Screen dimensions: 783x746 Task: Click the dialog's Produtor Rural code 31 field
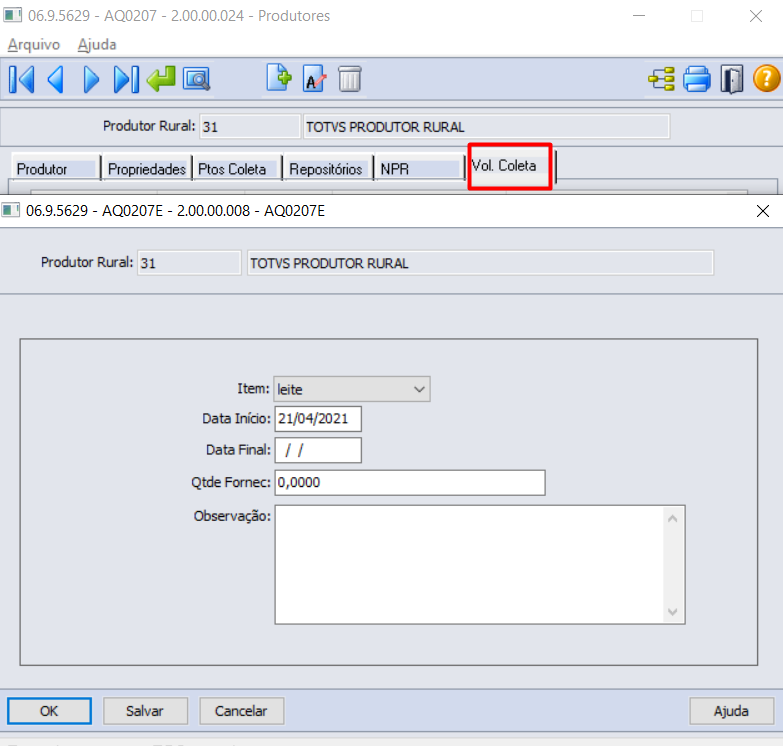click(x=189, y=263)
